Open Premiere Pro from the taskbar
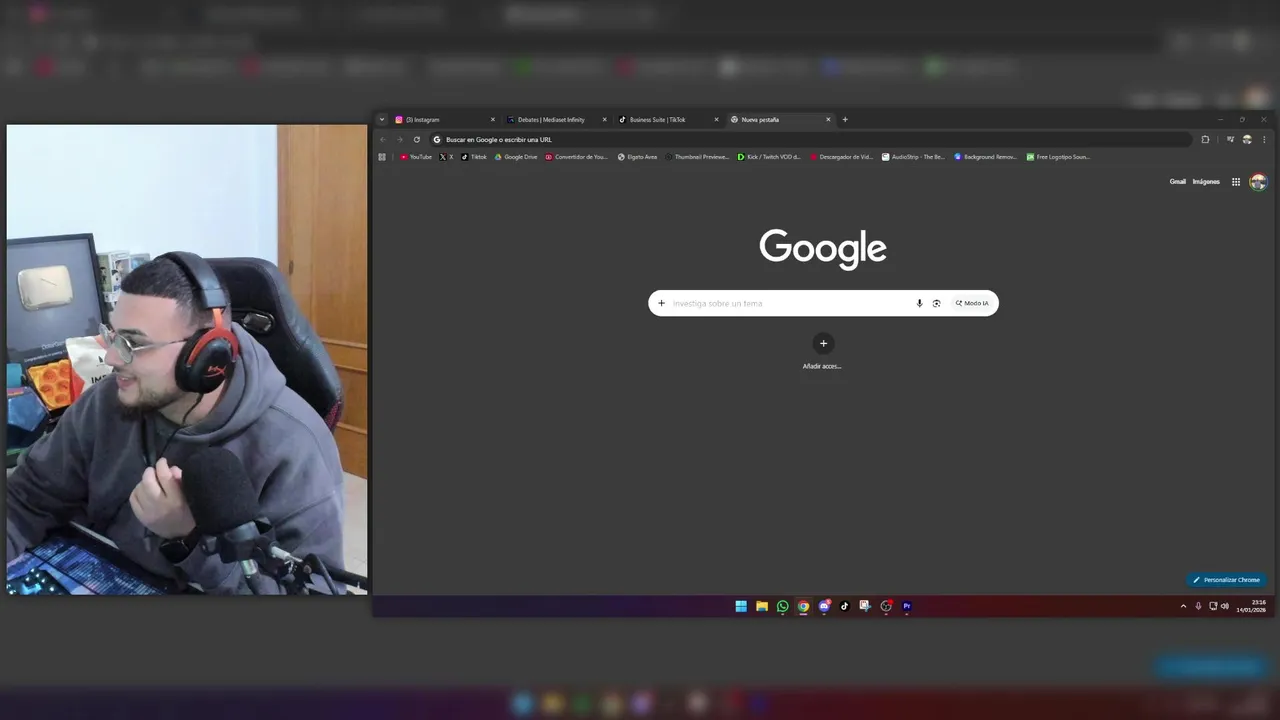The width and height of the screenshot is (1280, 720). click(x=907, y=606)
